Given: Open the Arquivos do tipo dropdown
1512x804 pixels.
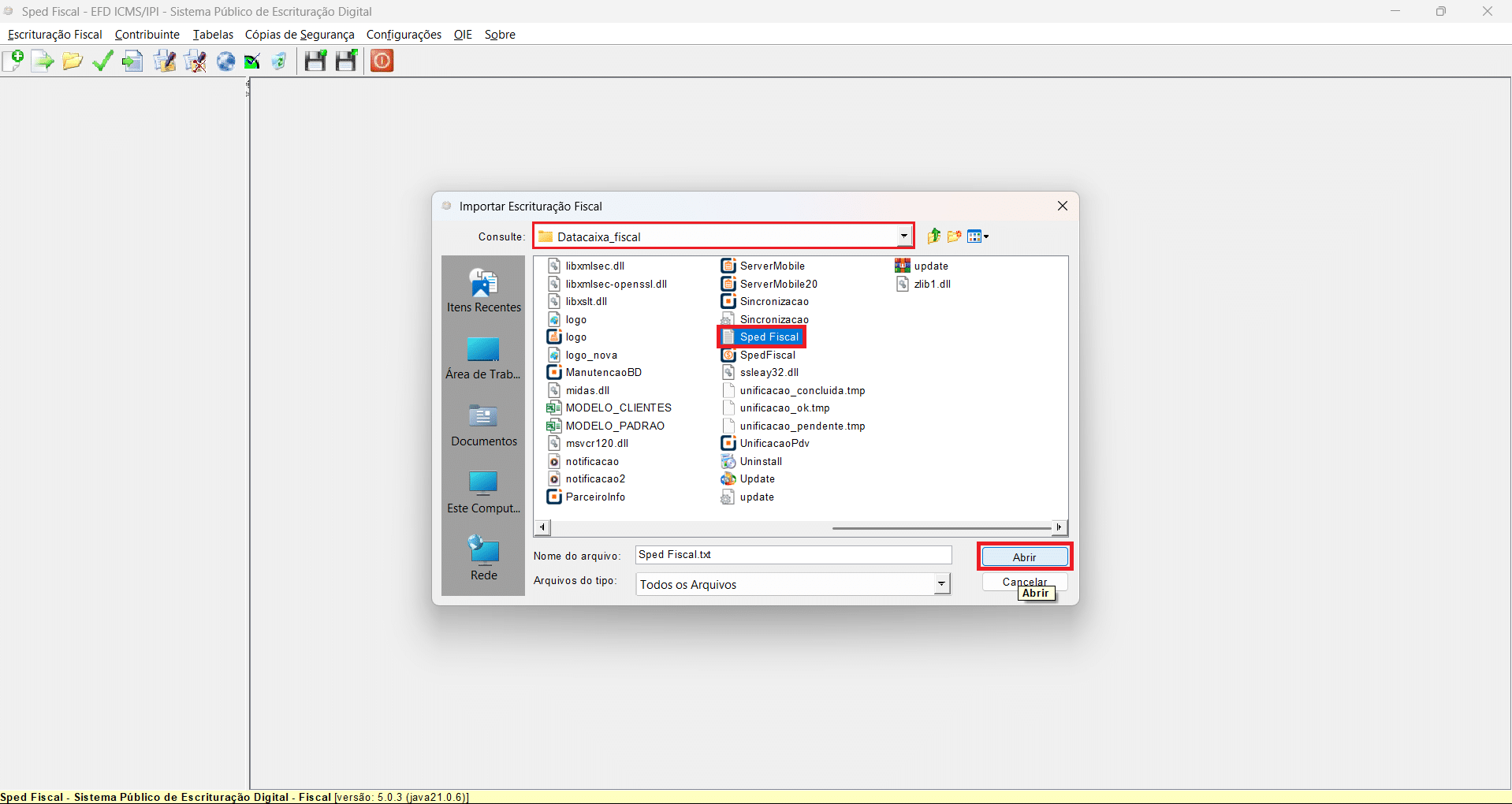Looking at the screenshot, I should pyautogui.click(x=941, y=584).
